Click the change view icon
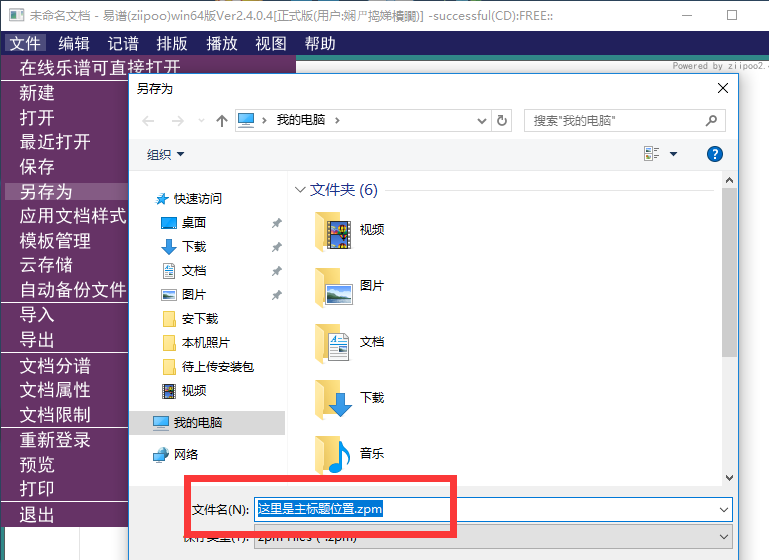Screen dimensions: 769x560 [x=651, y=154]
